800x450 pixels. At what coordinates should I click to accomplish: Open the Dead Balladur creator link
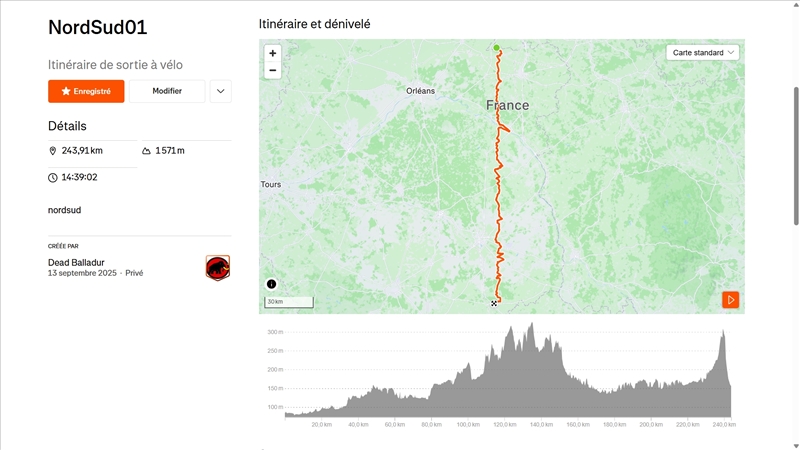(76, 262)
